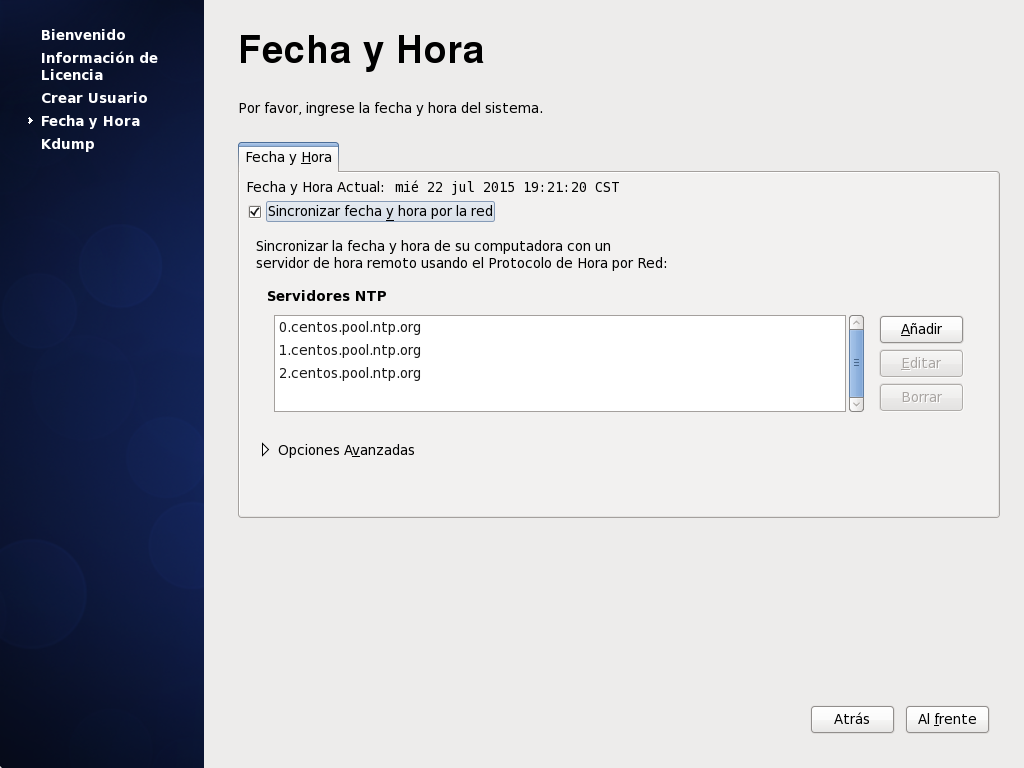Image resolution: width=1024 pixels, height=768 pixels.
Task: Click Kdump step in the sidebar
Action: tap(68, 144)
